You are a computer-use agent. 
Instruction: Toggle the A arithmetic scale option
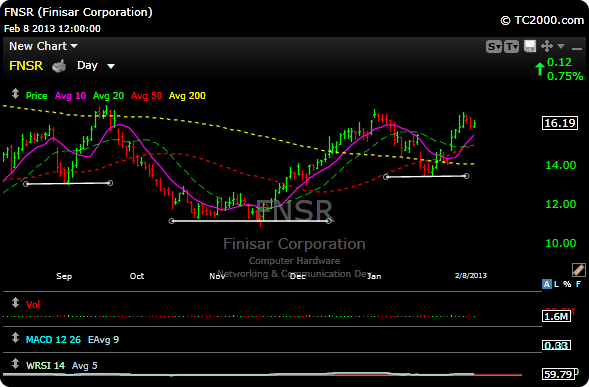[547, 284]
